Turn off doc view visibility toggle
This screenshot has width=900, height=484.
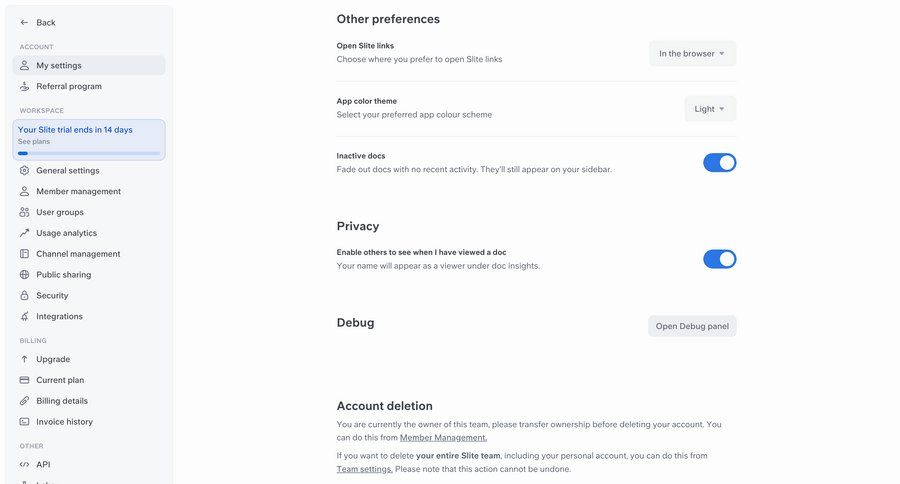point(719,259)
